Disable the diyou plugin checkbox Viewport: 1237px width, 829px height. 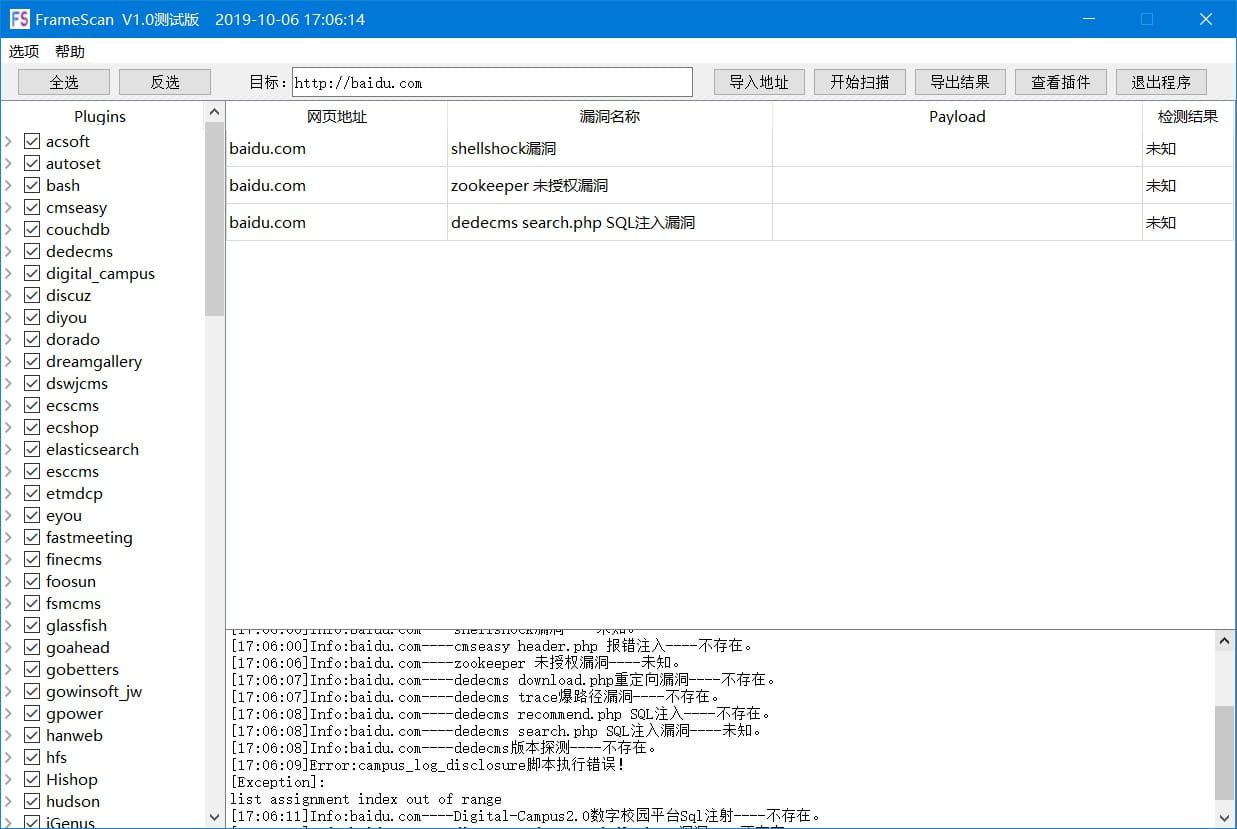pos(32,317)
